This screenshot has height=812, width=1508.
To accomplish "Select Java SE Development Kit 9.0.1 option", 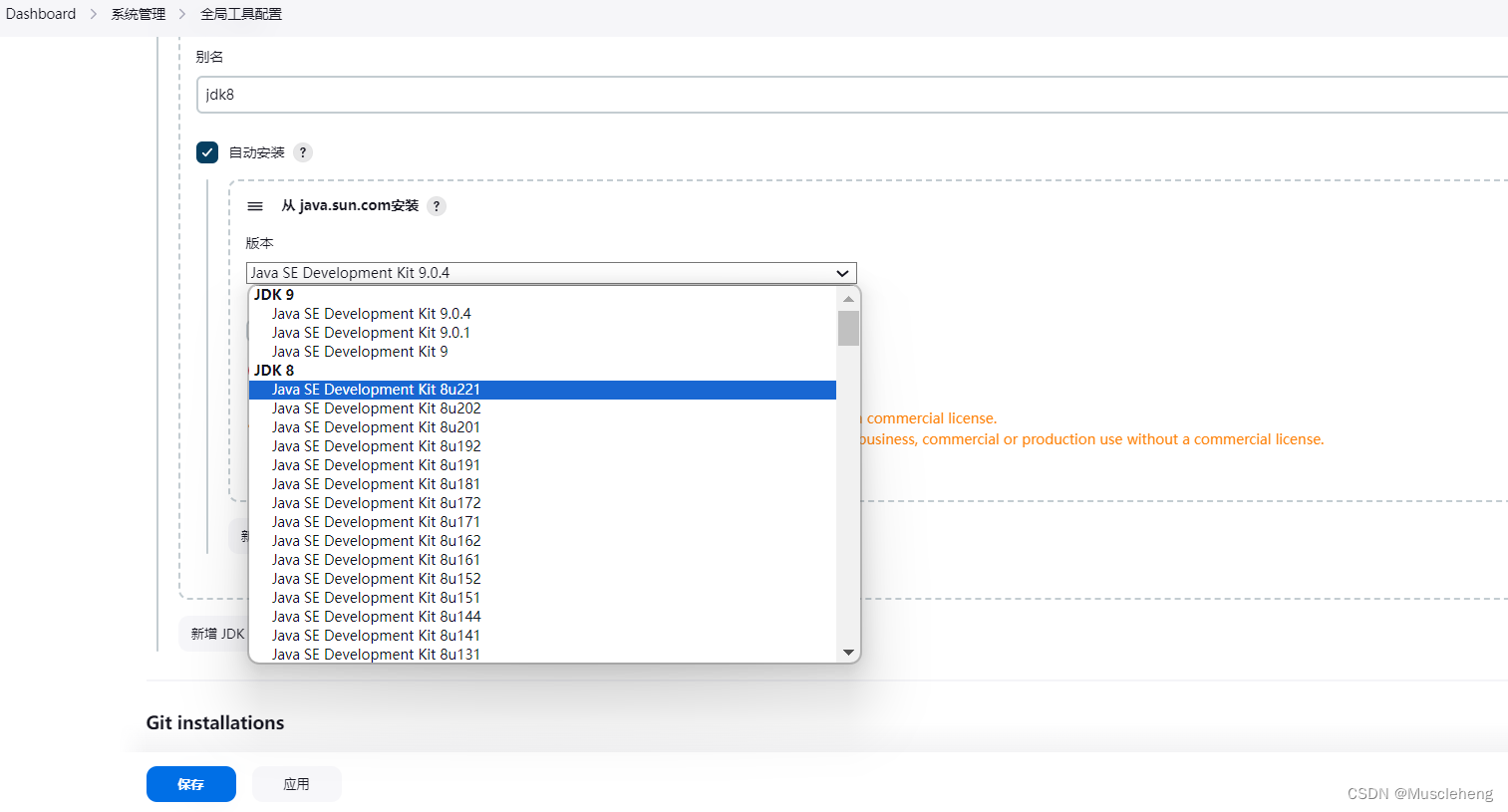I will [542, 333].
